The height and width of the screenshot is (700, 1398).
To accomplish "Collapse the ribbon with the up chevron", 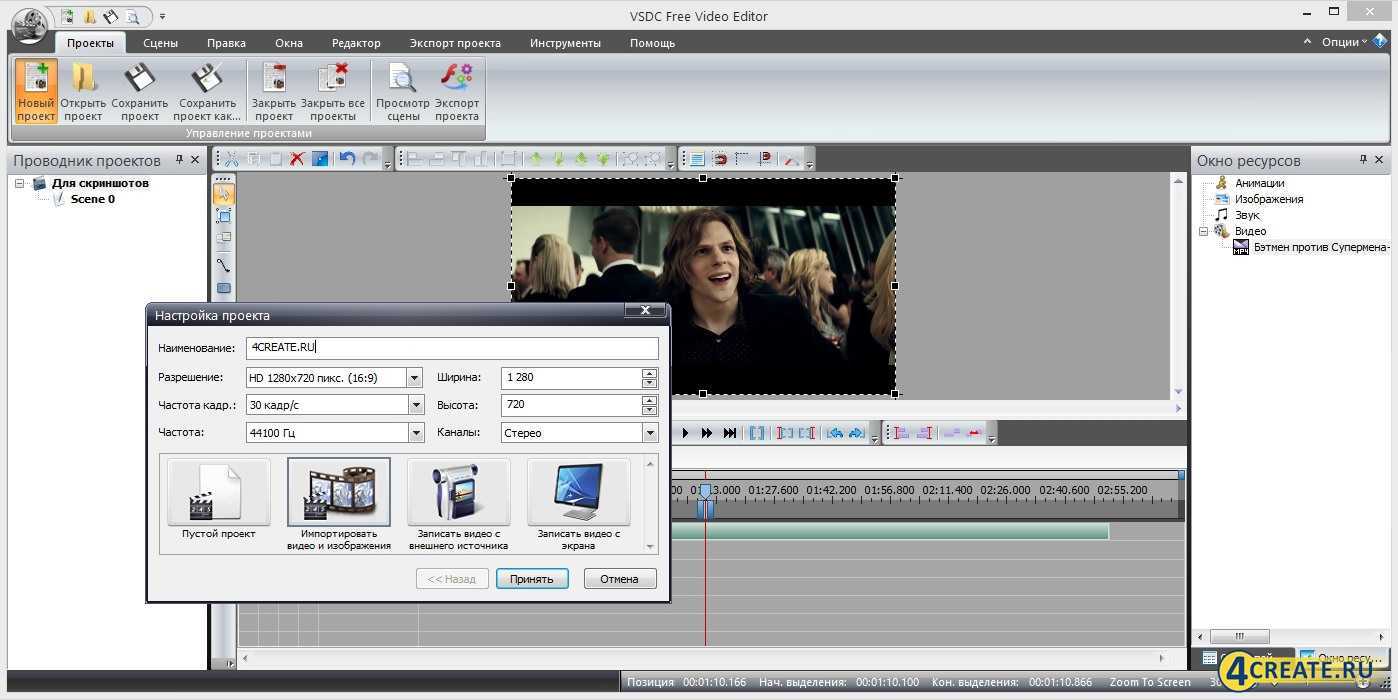I will [1308, 42].
